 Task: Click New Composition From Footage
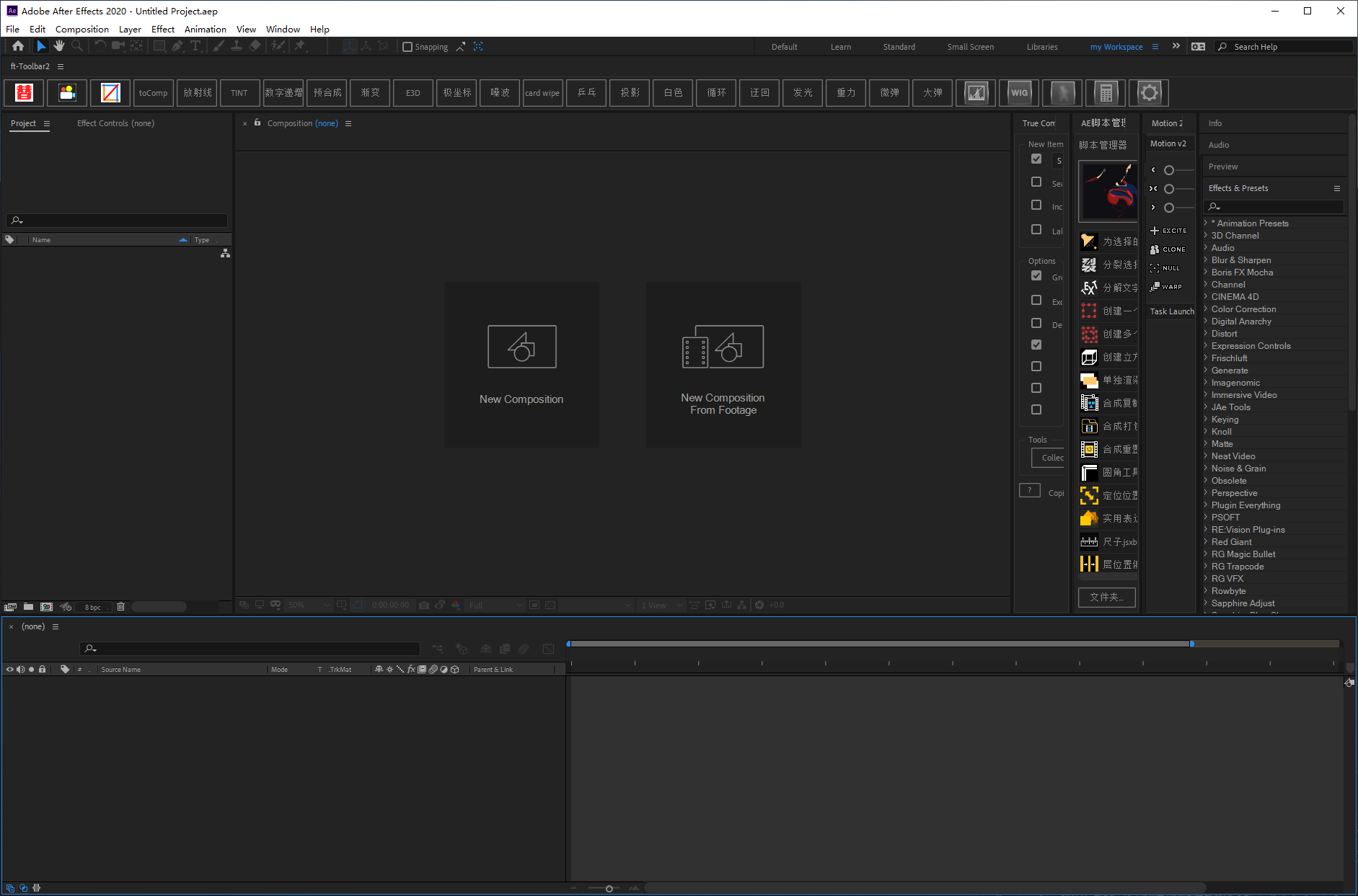[x=723, y=365]
